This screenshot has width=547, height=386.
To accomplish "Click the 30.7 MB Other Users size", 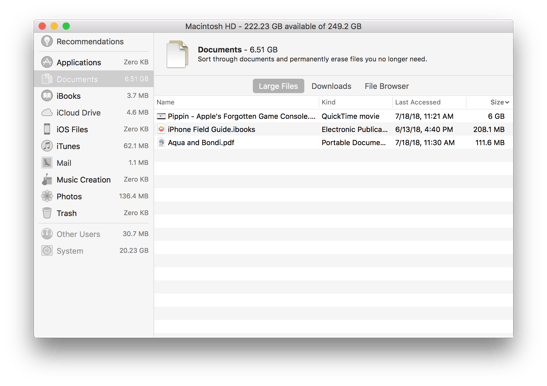I will click(135, 234).
